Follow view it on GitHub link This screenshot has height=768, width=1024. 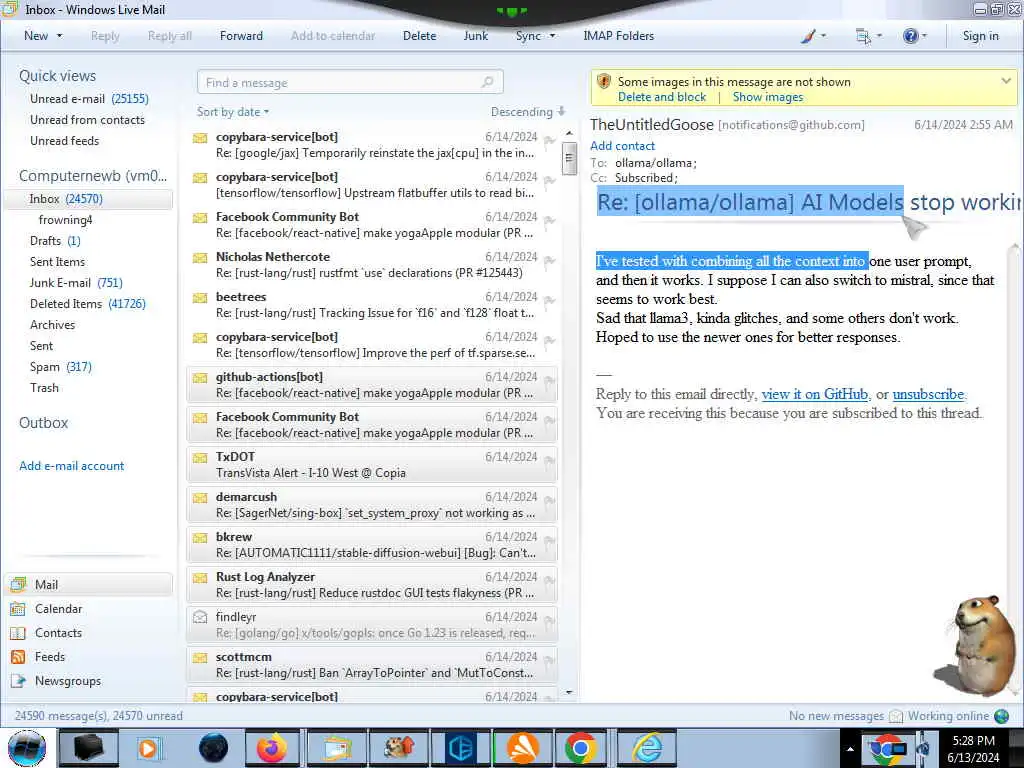[x=816, y=394]
